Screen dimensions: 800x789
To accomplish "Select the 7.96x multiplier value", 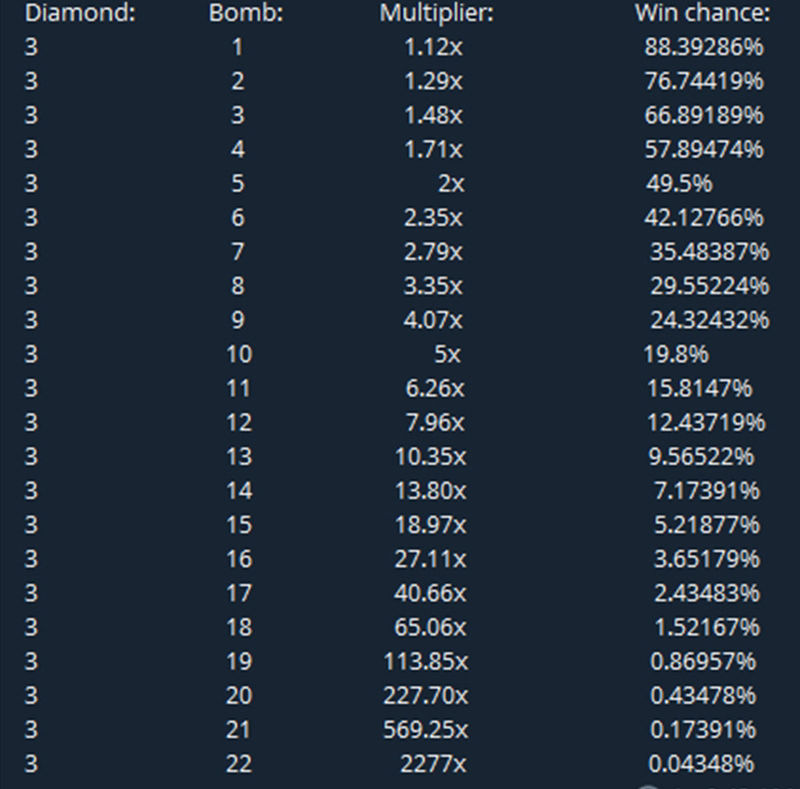I will coord(435,423).
